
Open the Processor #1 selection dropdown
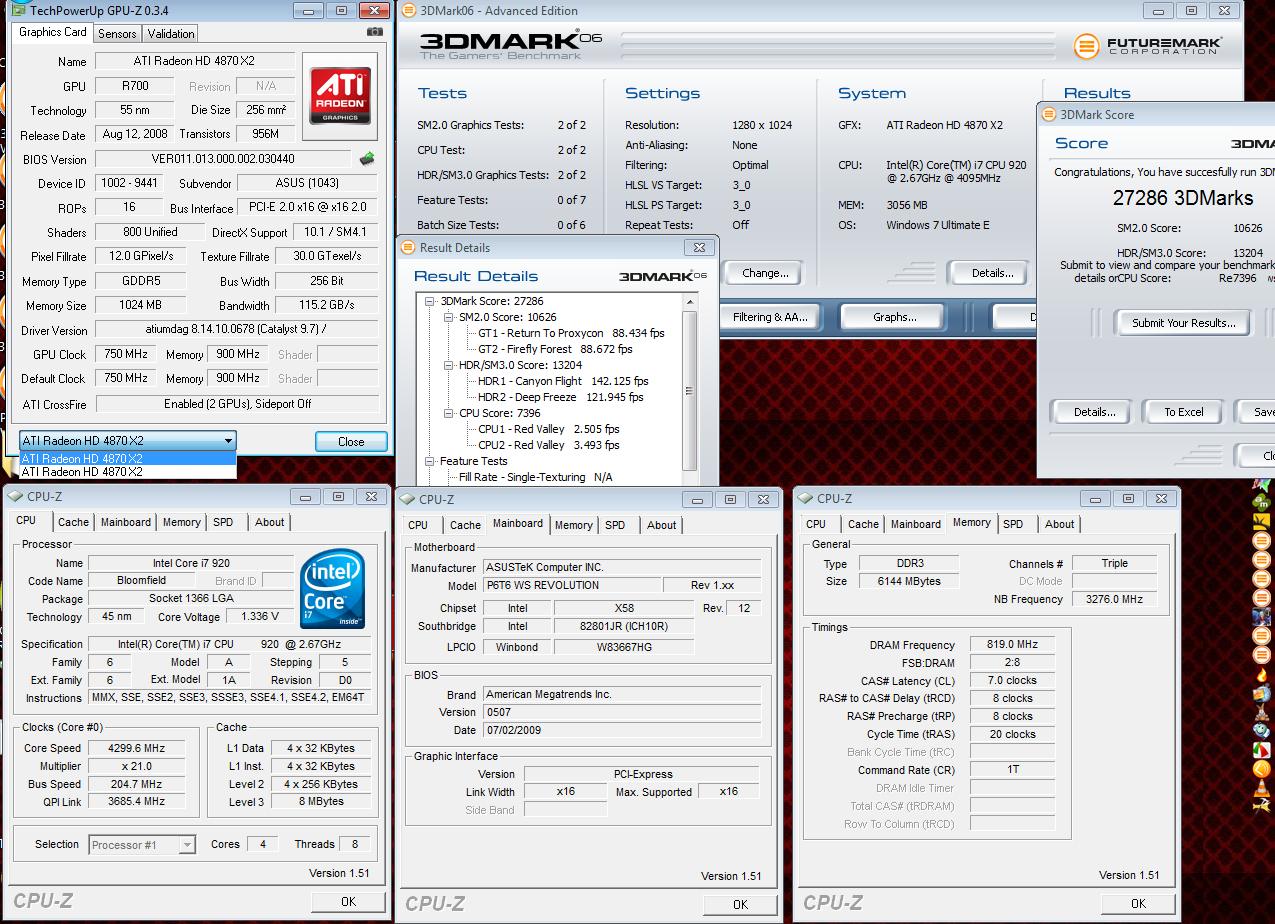[x=142, y=845]
